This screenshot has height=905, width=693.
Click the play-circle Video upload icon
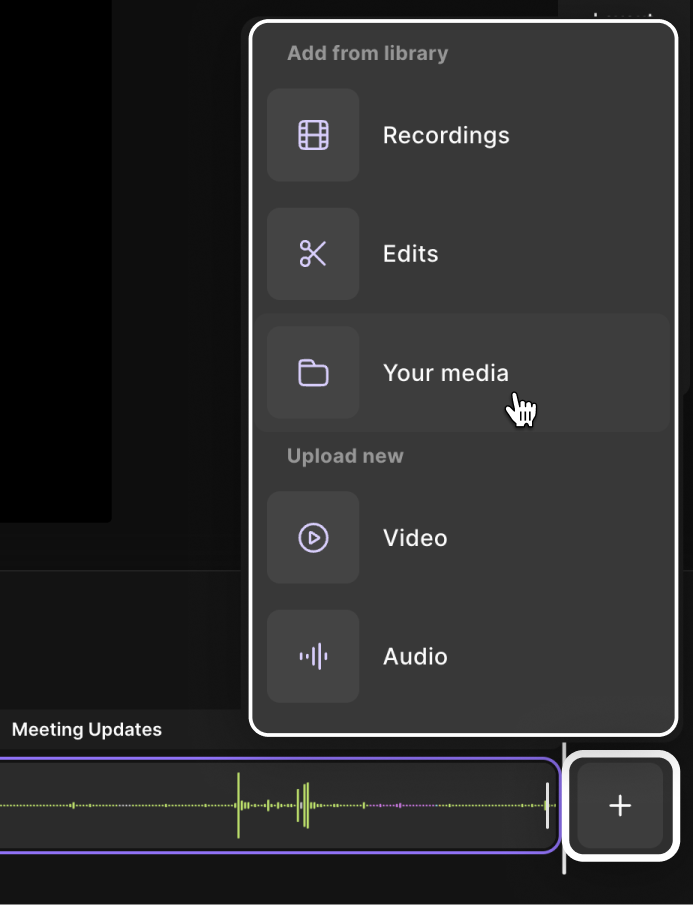click(313, 538)
